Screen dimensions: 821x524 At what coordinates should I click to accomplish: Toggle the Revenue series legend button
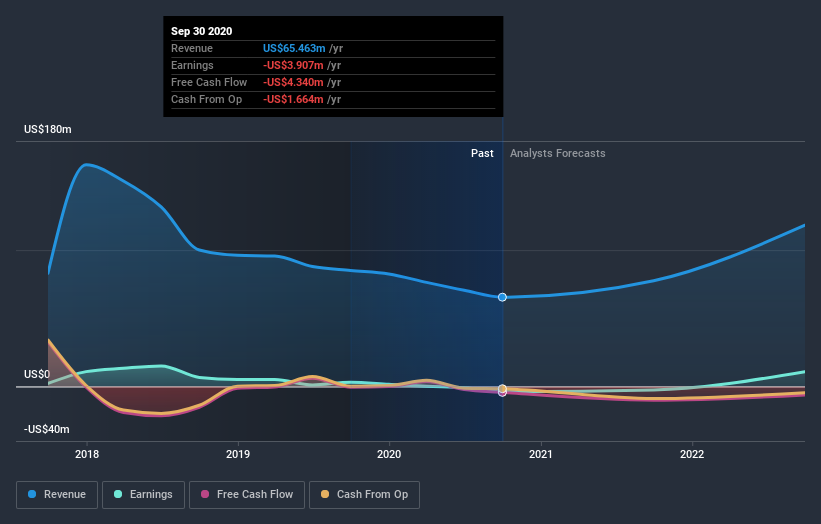click(57, 495)
